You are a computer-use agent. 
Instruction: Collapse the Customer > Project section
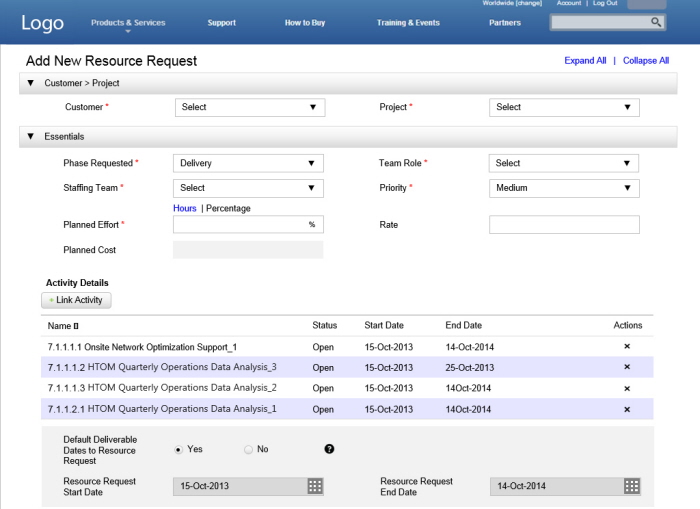pos(30,83)
